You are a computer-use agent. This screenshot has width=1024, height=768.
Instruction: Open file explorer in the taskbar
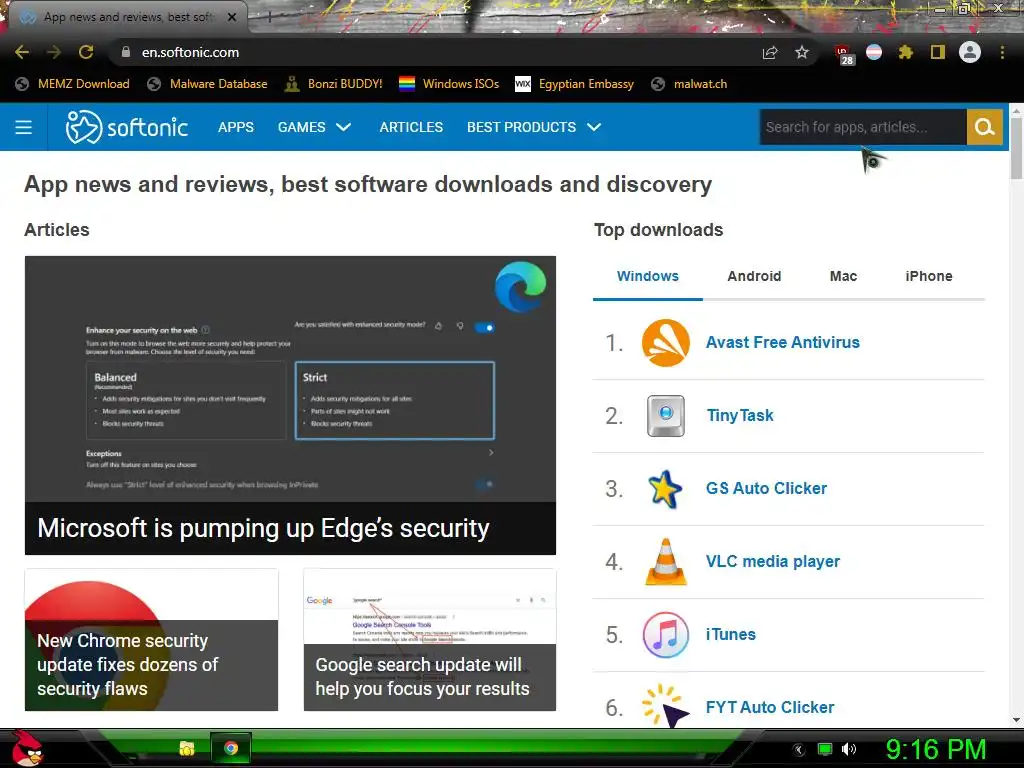[187, 748]
